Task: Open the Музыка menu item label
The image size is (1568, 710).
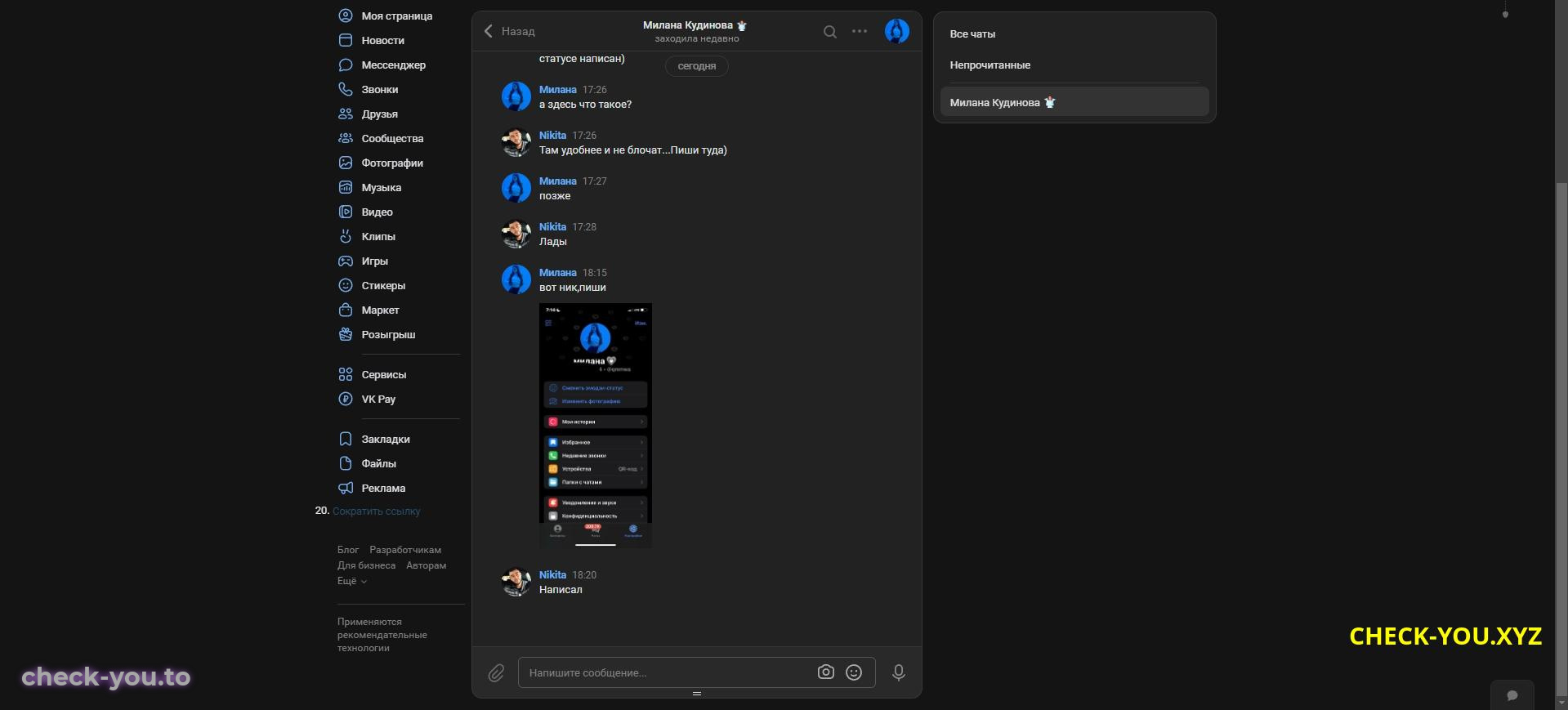Action: click(x=381, y=187)
